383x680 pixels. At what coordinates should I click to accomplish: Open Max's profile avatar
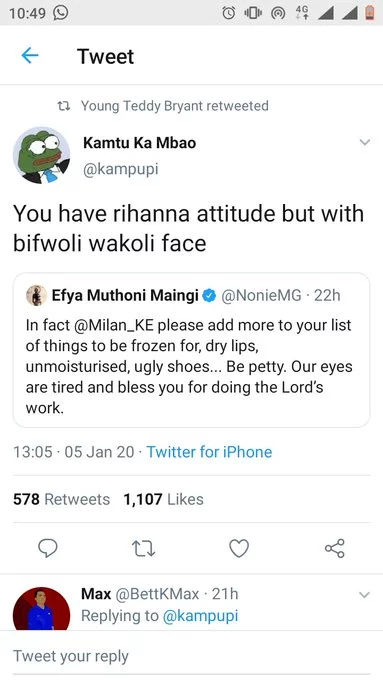[42, 608]
